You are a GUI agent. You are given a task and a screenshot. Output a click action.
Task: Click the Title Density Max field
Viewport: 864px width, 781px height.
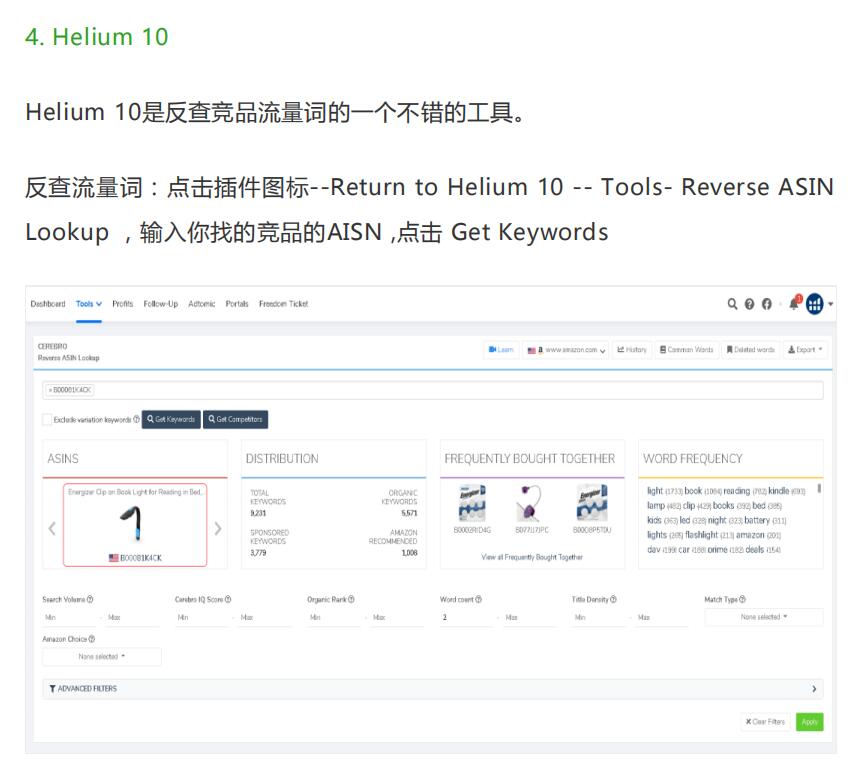(x=663, y=617)
